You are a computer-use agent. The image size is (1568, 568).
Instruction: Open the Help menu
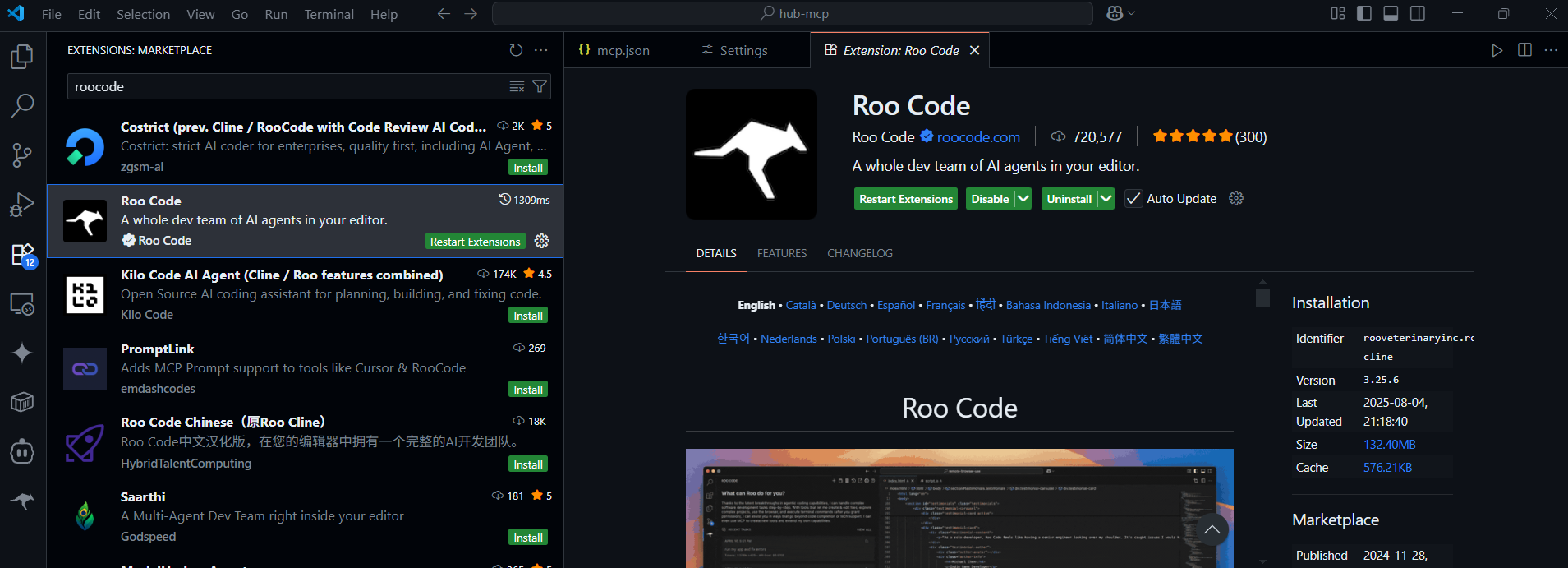click(x=384, y=14)
